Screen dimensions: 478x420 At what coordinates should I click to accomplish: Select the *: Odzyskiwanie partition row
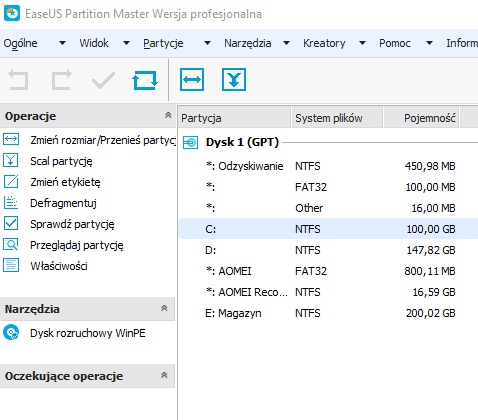[x=328, y=166]
